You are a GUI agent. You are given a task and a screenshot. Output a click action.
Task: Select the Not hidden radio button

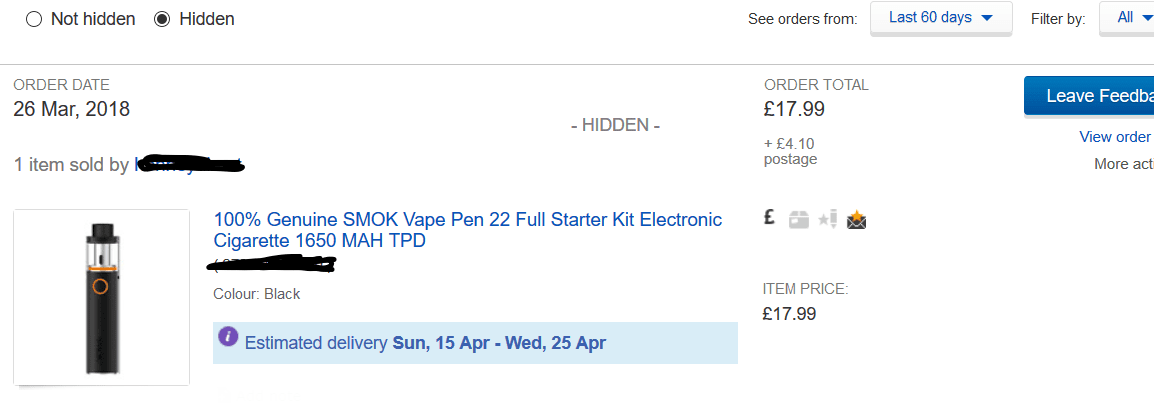[x=34, y=19]
